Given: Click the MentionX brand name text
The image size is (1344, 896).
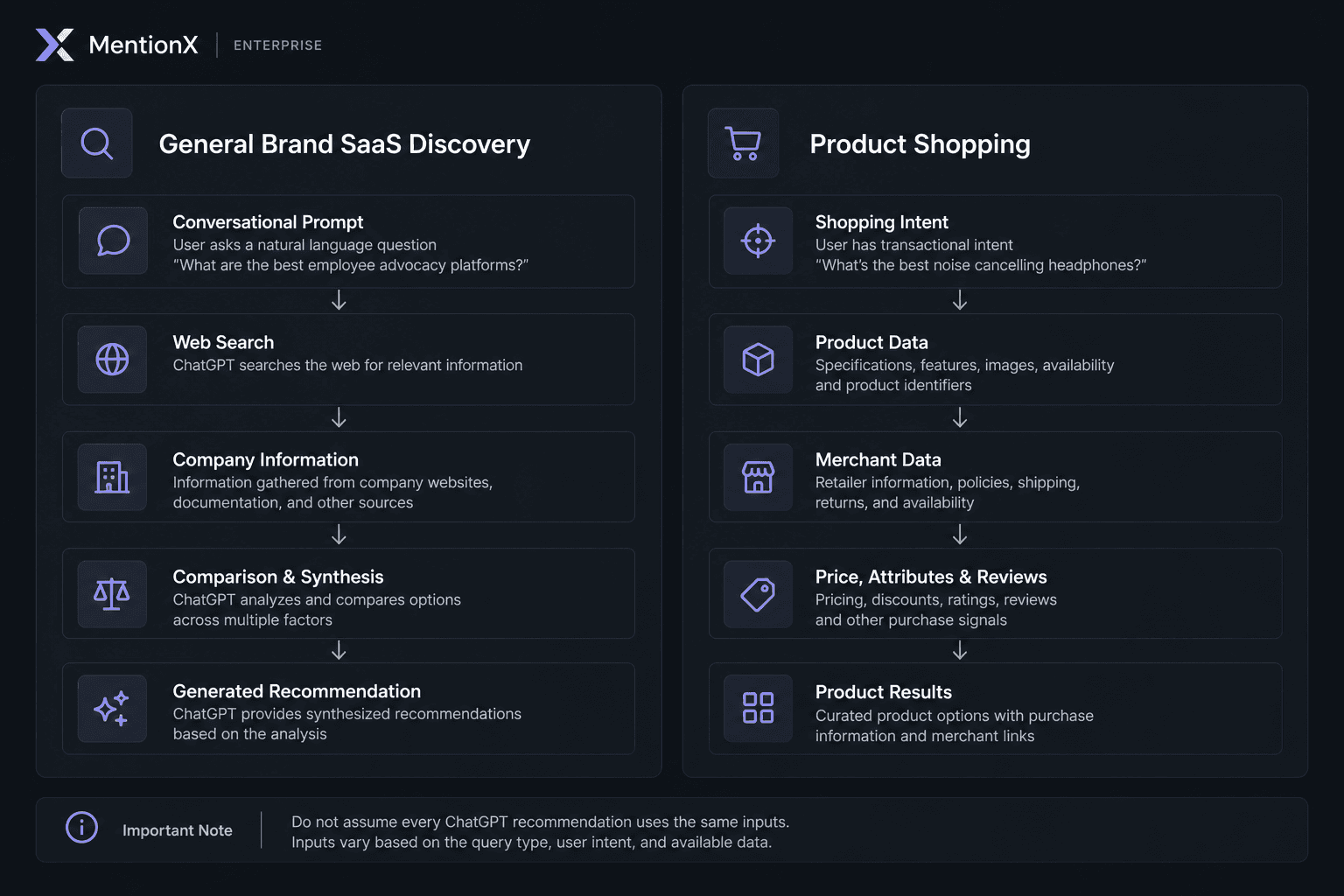Looking at the screenshot, I should 143,45.
